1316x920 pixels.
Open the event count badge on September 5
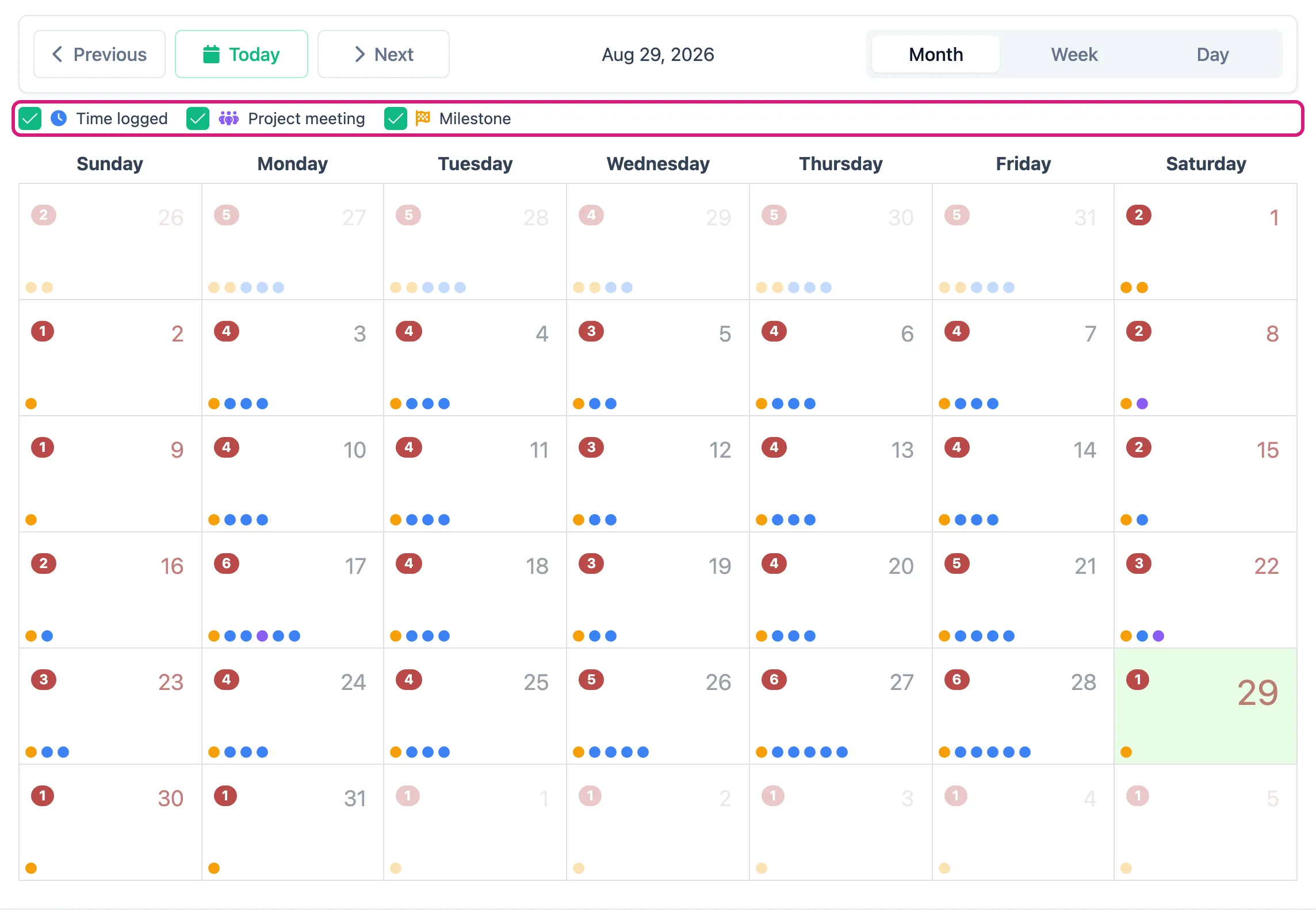[1137, 796]
